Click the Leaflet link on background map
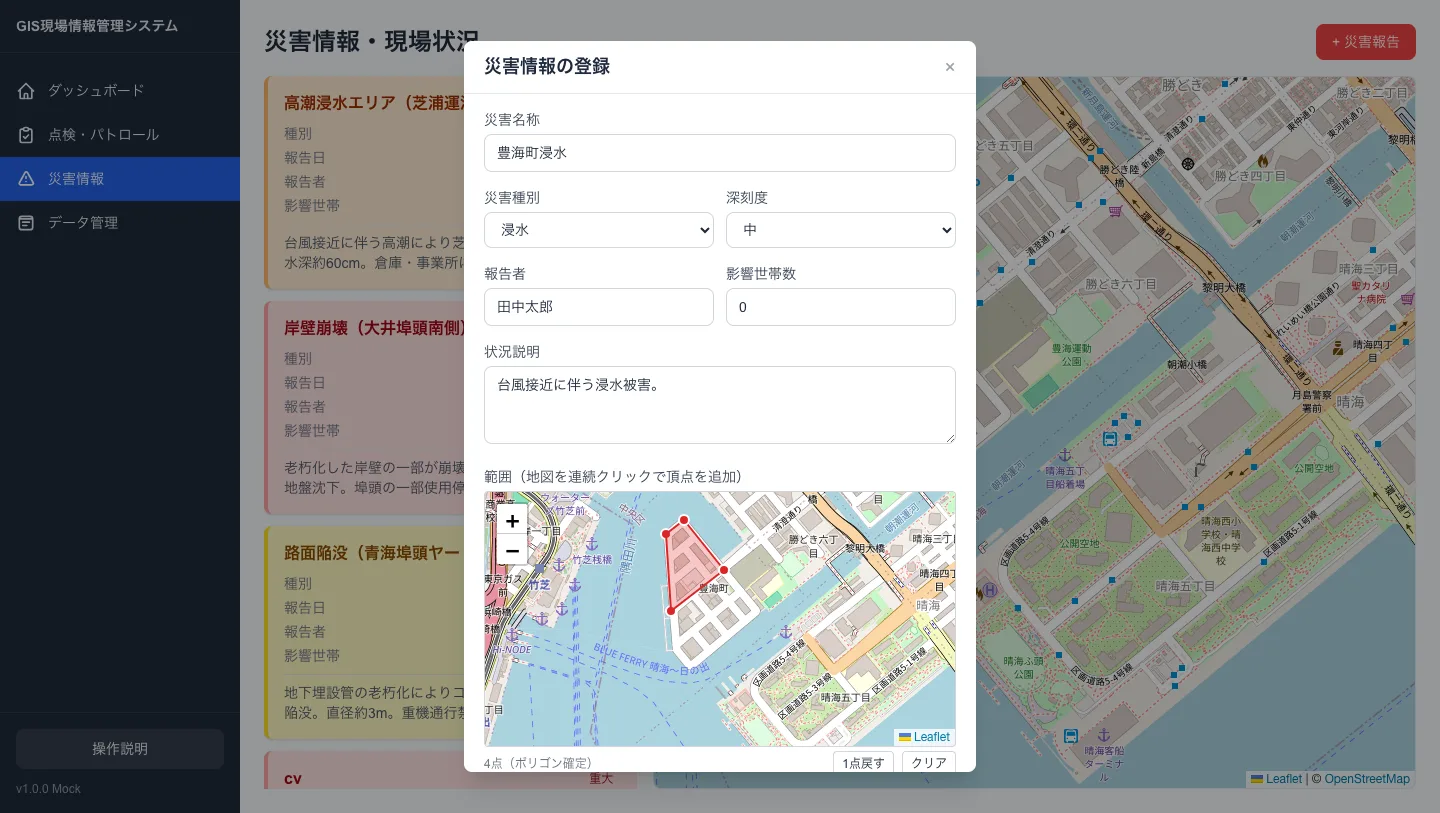 tap(1284, 779)
